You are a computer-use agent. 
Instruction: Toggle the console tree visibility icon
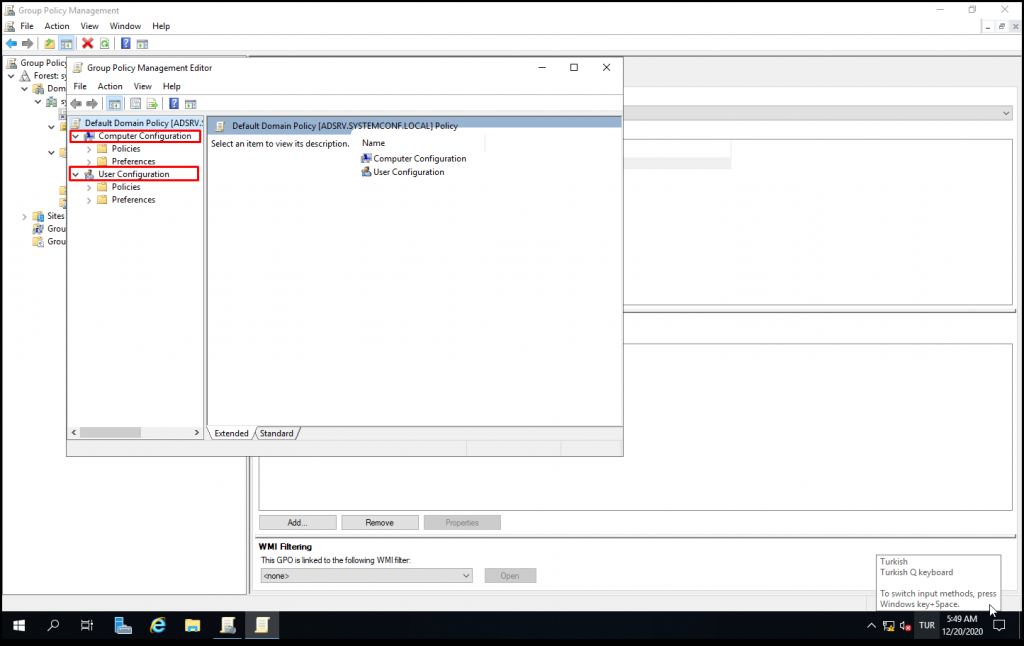pyautogui.click(x=114, y=103)
